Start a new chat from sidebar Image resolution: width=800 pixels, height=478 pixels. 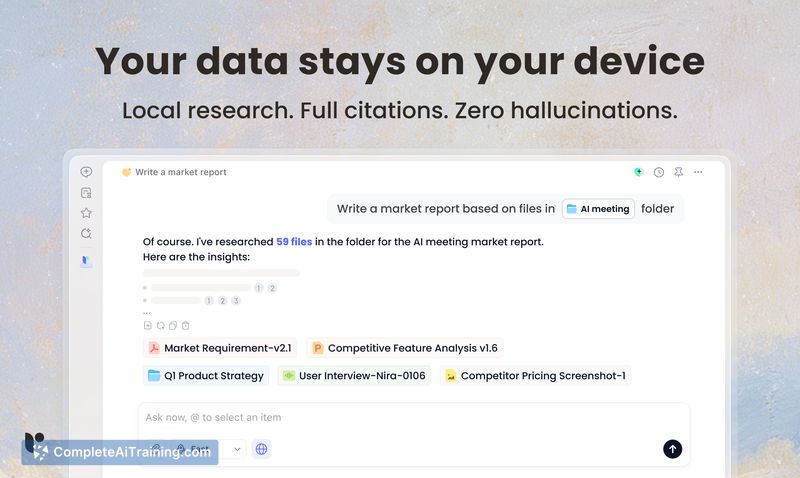coord(86,172)
